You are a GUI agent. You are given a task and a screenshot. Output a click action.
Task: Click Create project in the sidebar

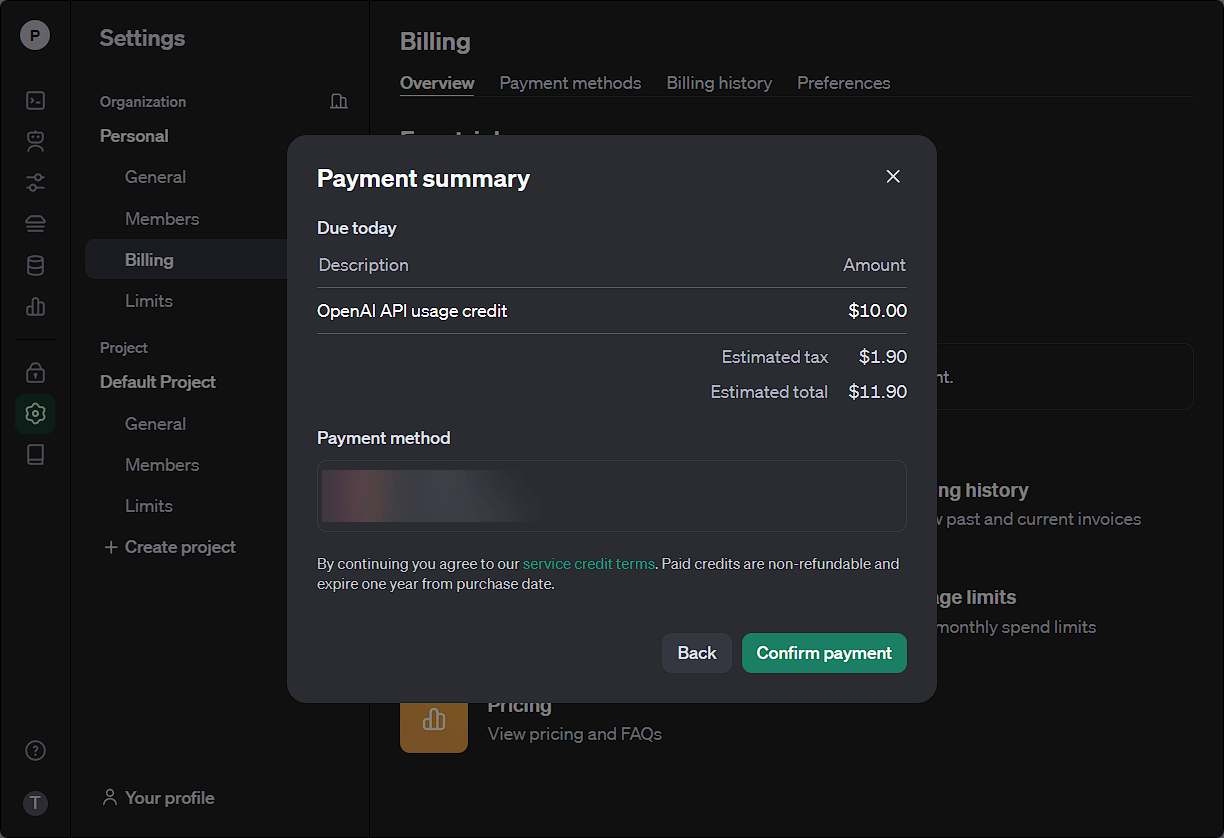pyautogui.click(x=170, y=547)
